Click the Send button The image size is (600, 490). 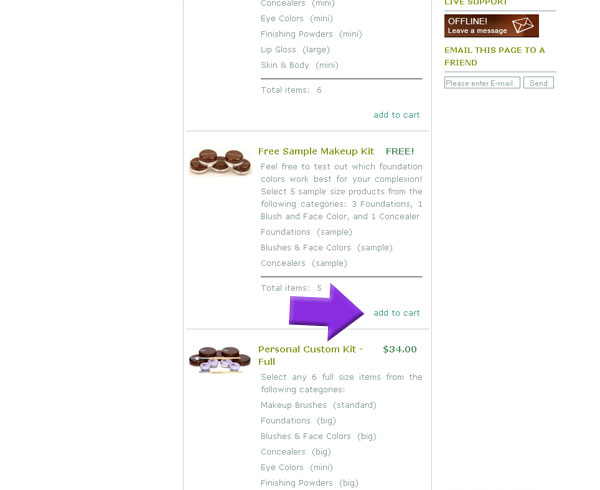[x=538, y=83]
